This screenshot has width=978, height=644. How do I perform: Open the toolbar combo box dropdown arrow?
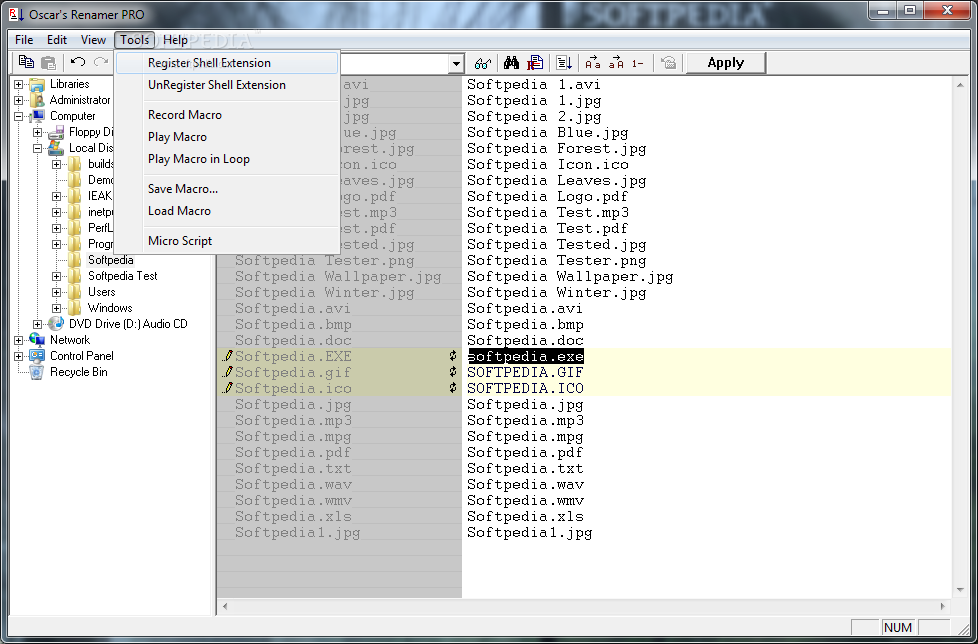pos(457,63)
